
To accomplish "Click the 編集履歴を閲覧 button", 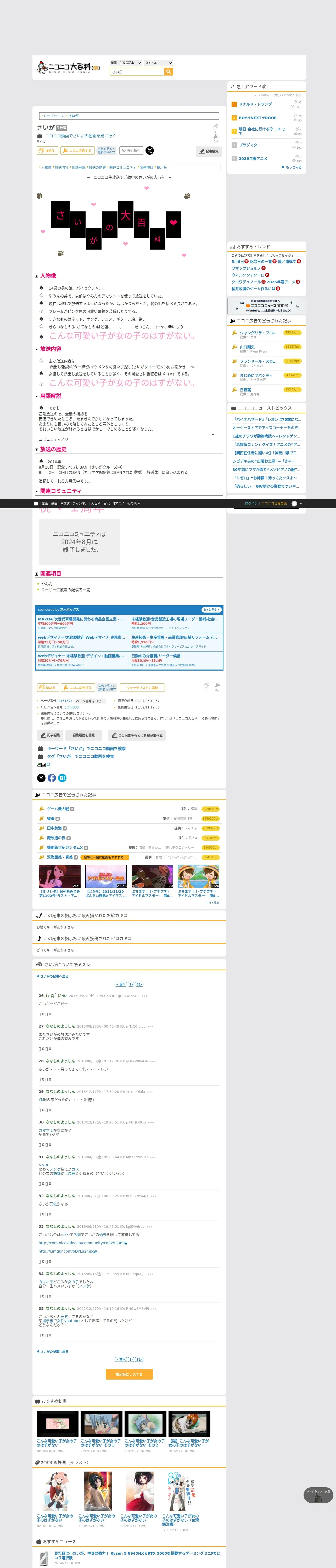I will pos(83,735).
